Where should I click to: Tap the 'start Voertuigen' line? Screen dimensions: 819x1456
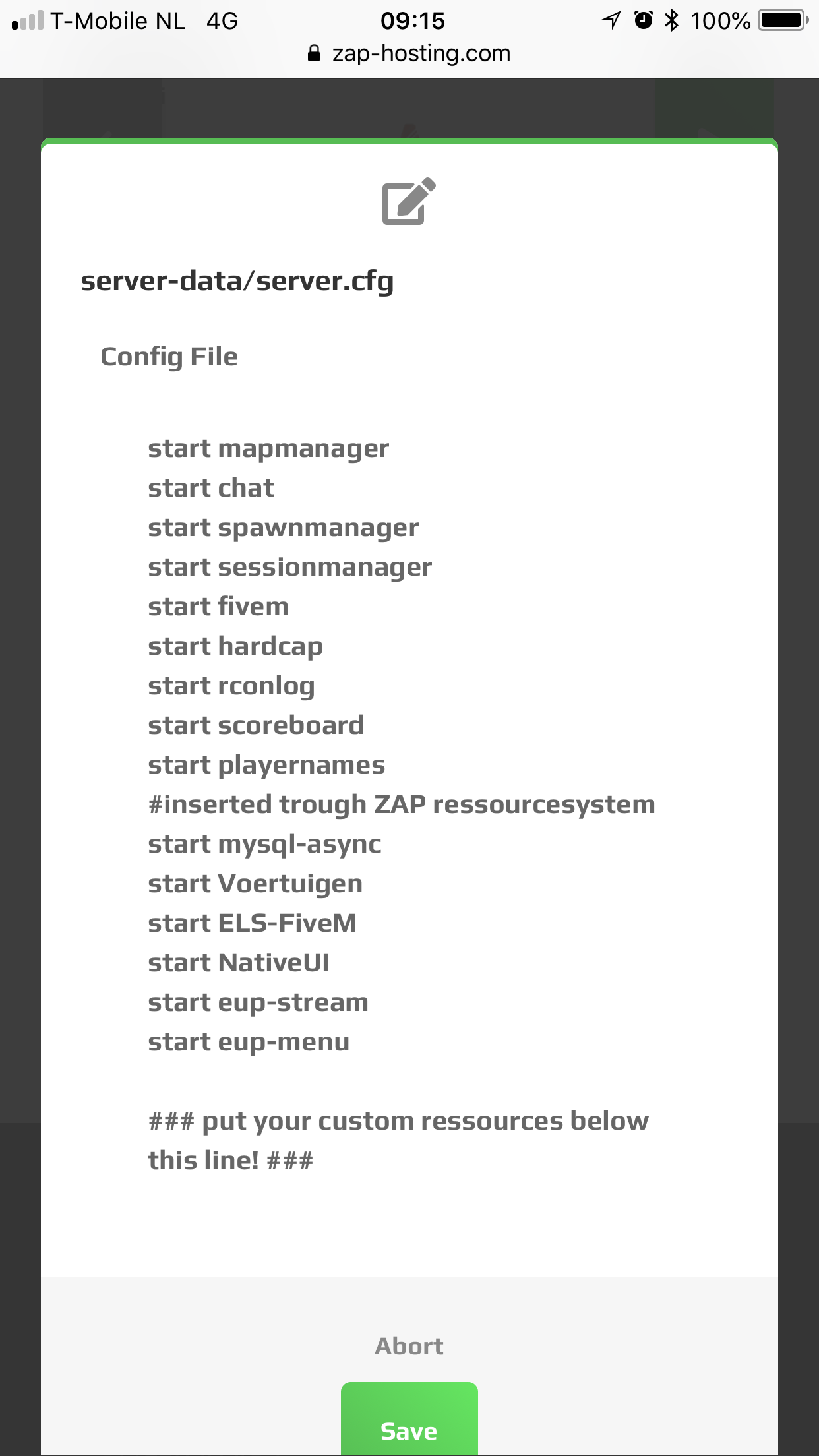[255, 884]
